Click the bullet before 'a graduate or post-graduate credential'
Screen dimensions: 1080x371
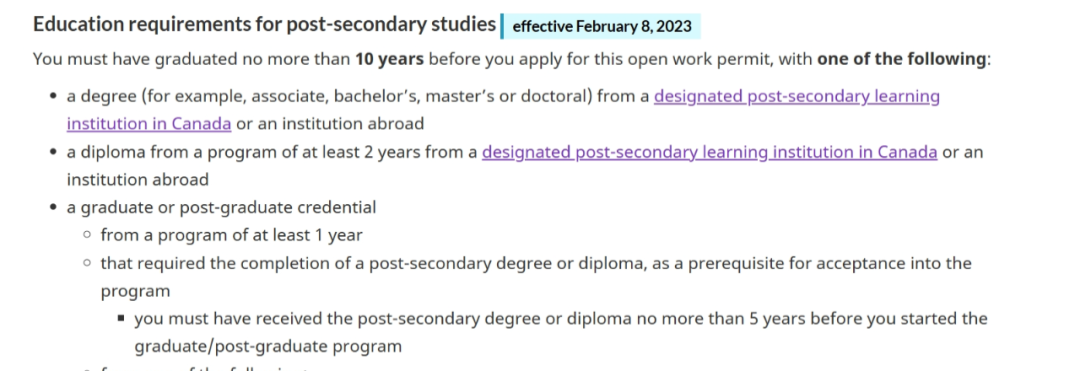(53, 207)
